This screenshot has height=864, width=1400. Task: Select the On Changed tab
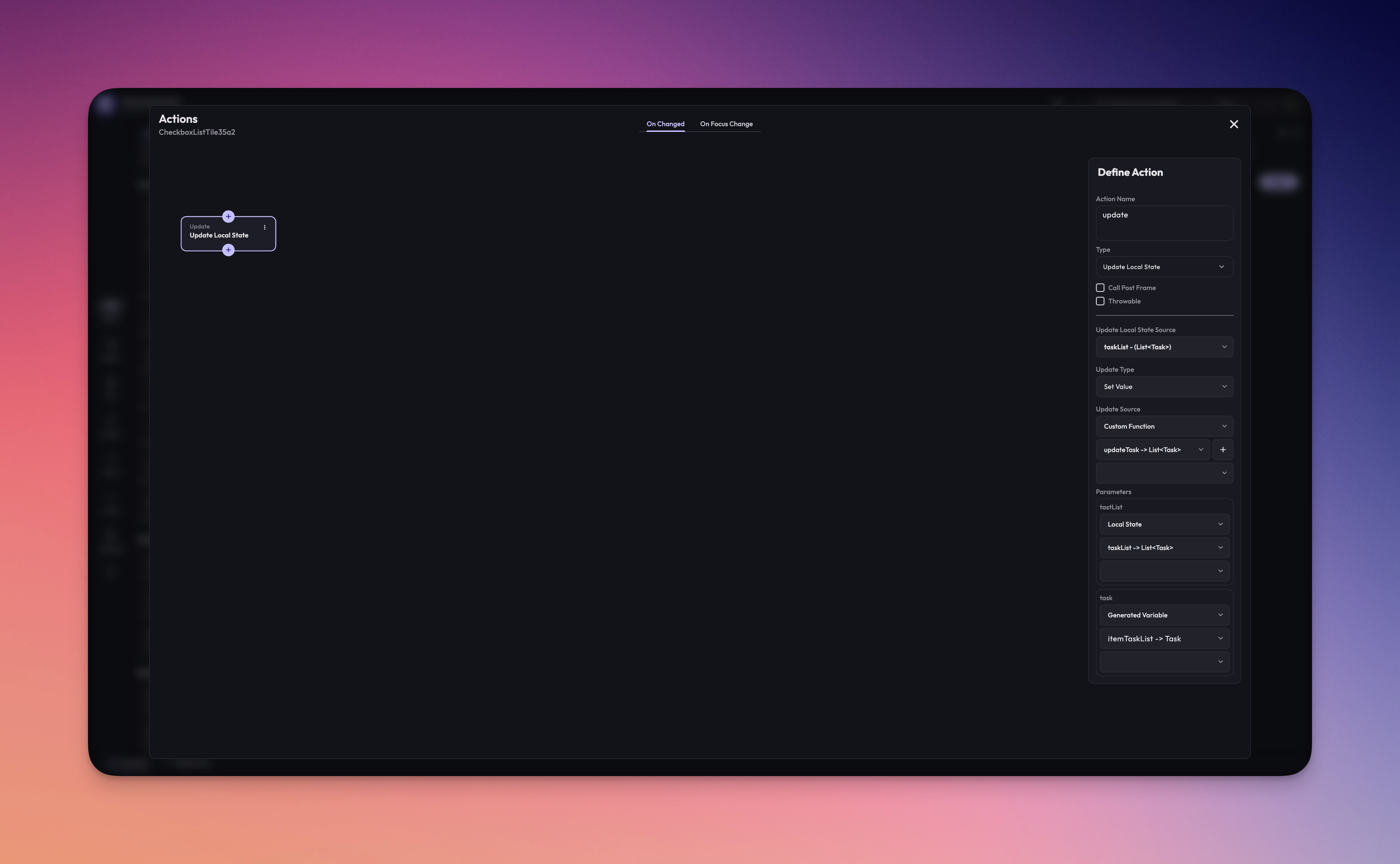(665, 124)
